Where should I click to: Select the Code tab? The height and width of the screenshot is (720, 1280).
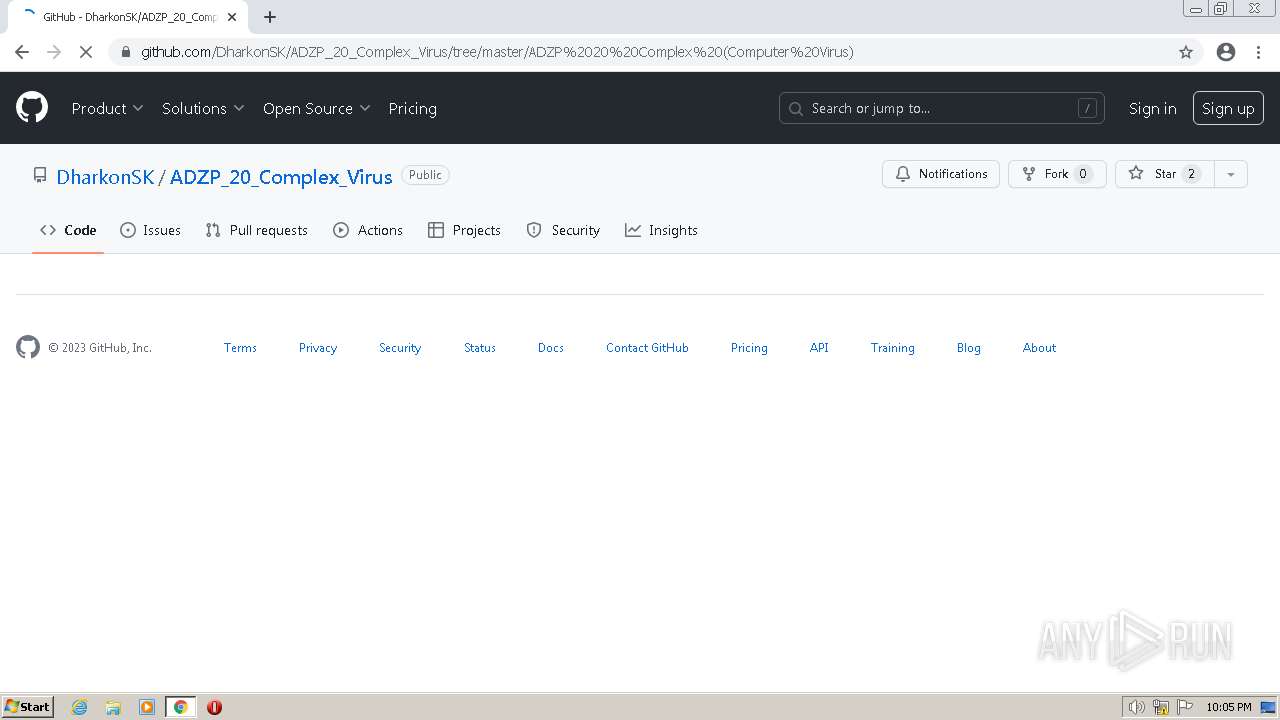[x=68, y=230]
